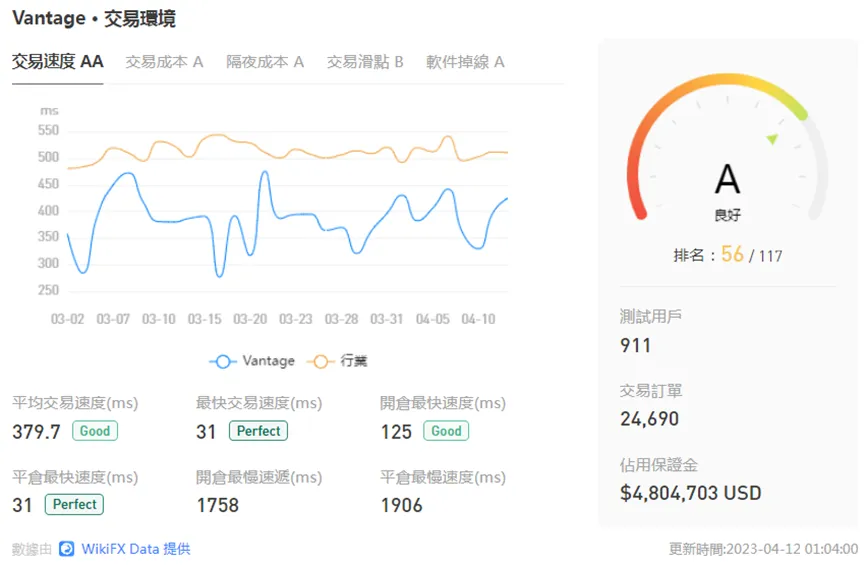865x565 pixels.
Task: Click the 03-02 x-axis date label
Action: pyautogui.click(x=67, y=319)
